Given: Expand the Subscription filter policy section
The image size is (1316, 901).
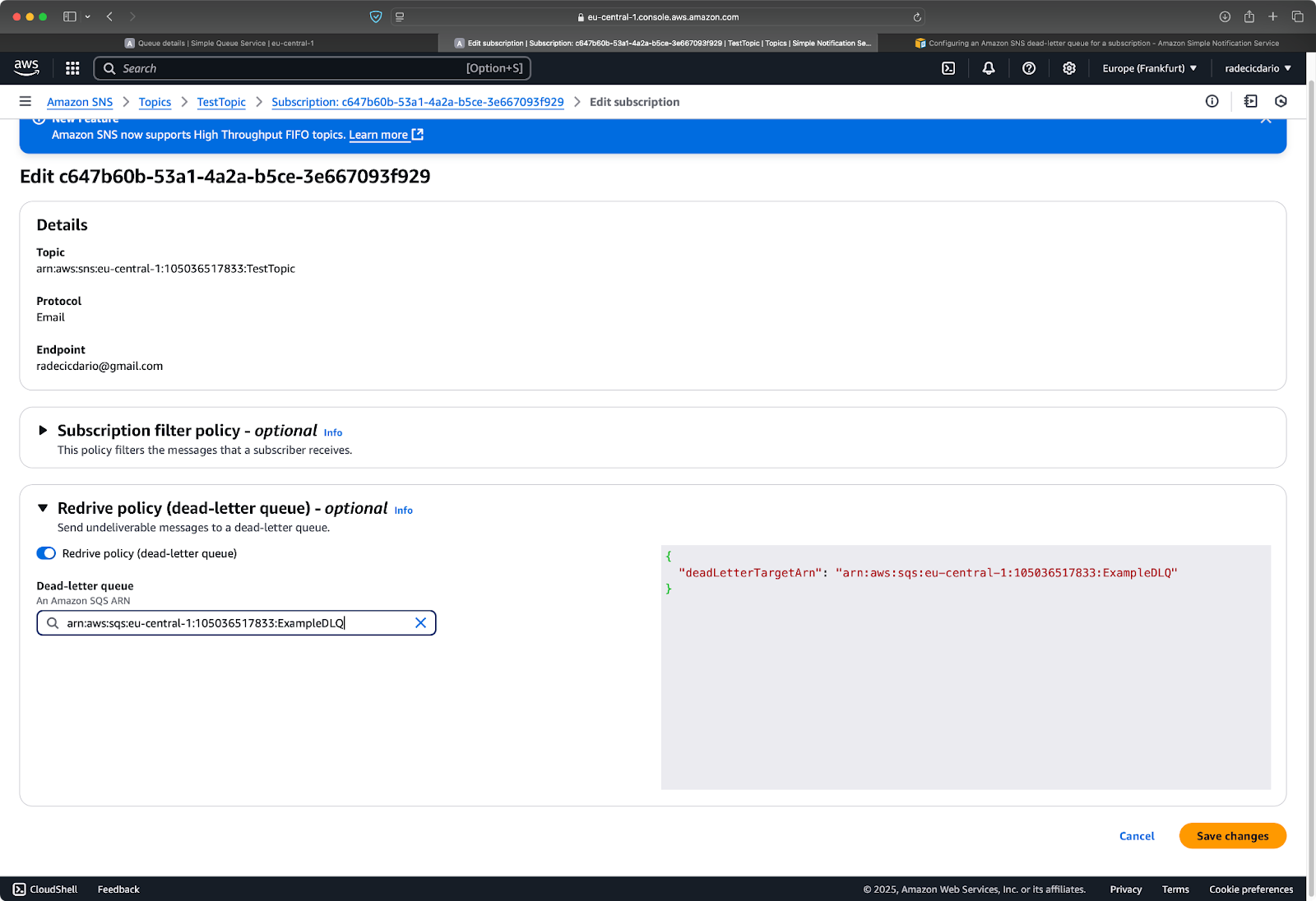Looking at the screenshot, I should (43, 431).
